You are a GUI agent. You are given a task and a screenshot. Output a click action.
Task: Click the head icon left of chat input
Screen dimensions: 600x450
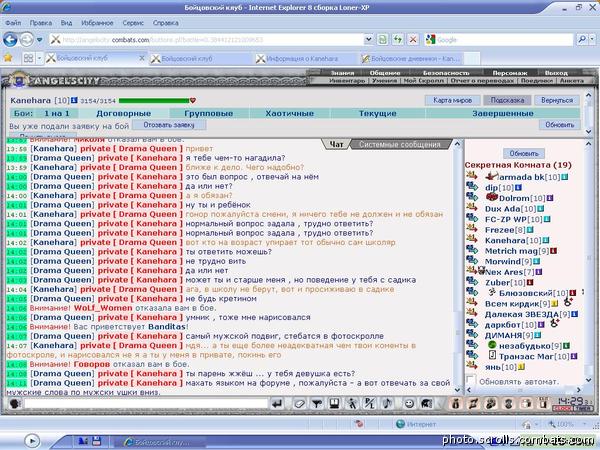click(x=15, y=403)
